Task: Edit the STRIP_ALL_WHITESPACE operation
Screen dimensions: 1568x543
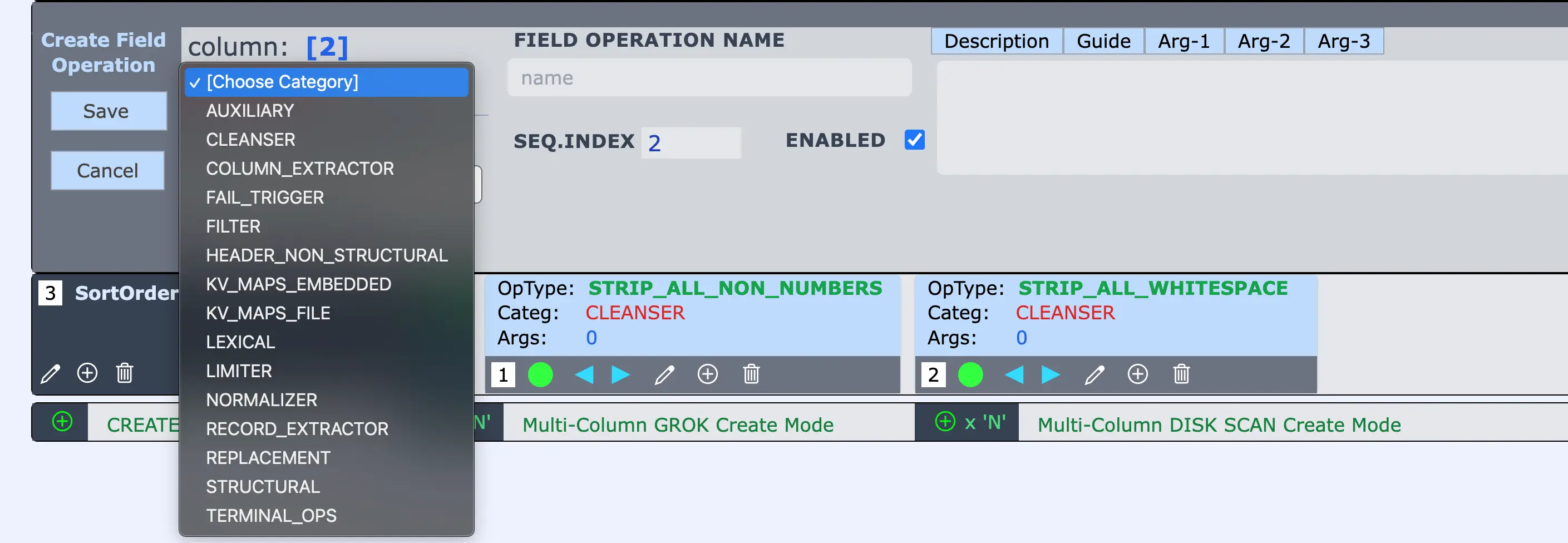Action: pos(1094,374)
